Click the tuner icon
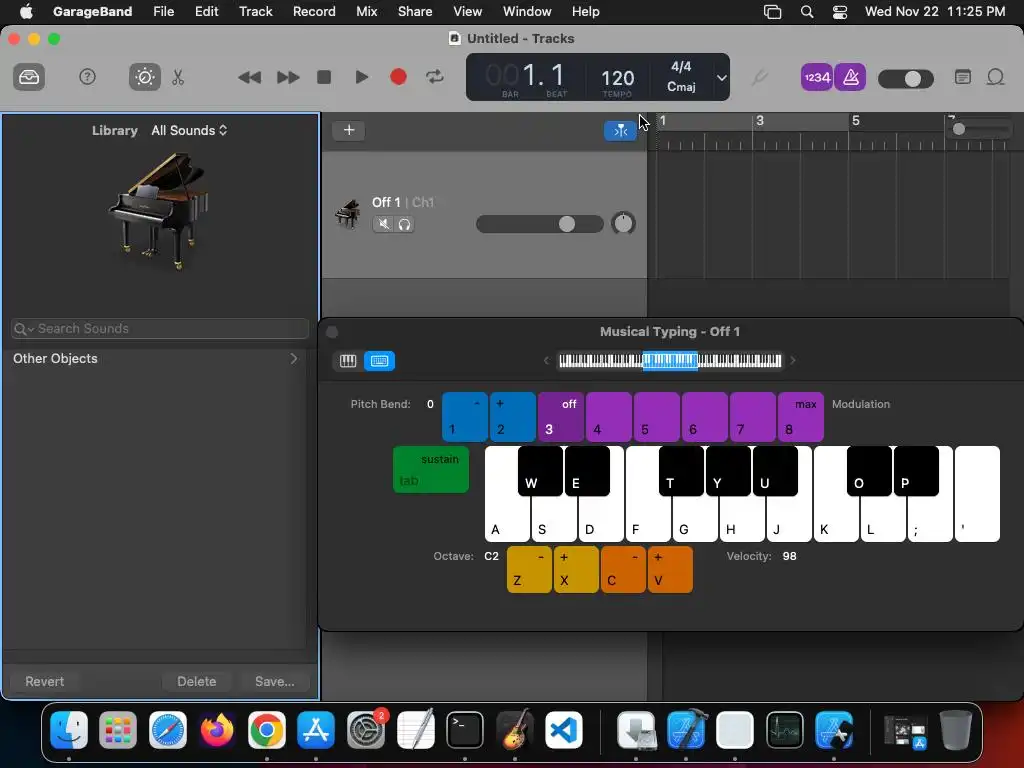The width and height of the screenshot is (1024, 768). (x=759, y=77)
